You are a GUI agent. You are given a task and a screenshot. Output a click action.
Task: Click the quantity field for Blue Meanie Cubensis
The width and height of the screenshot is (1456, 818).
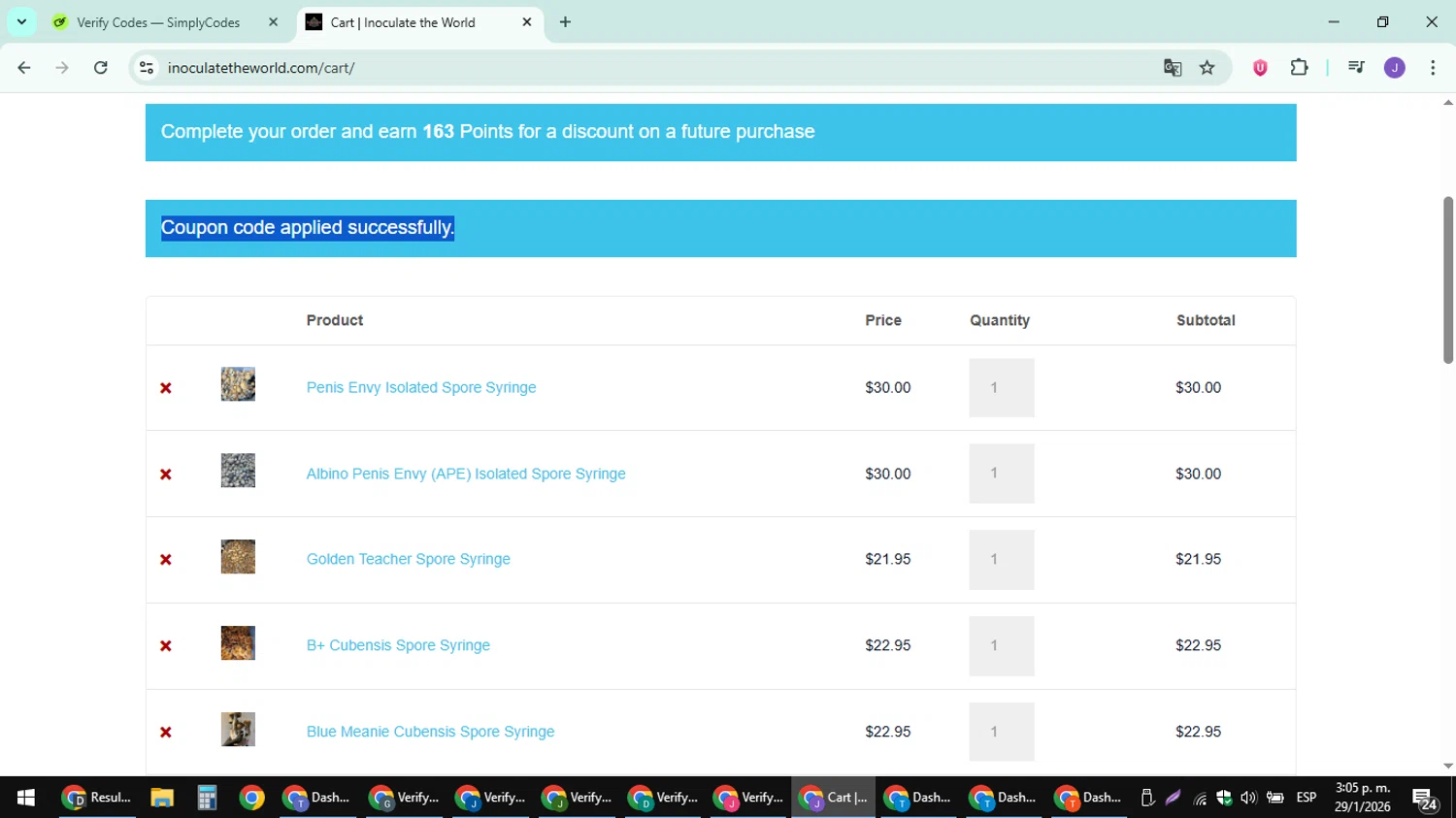tap(1002, 732)
